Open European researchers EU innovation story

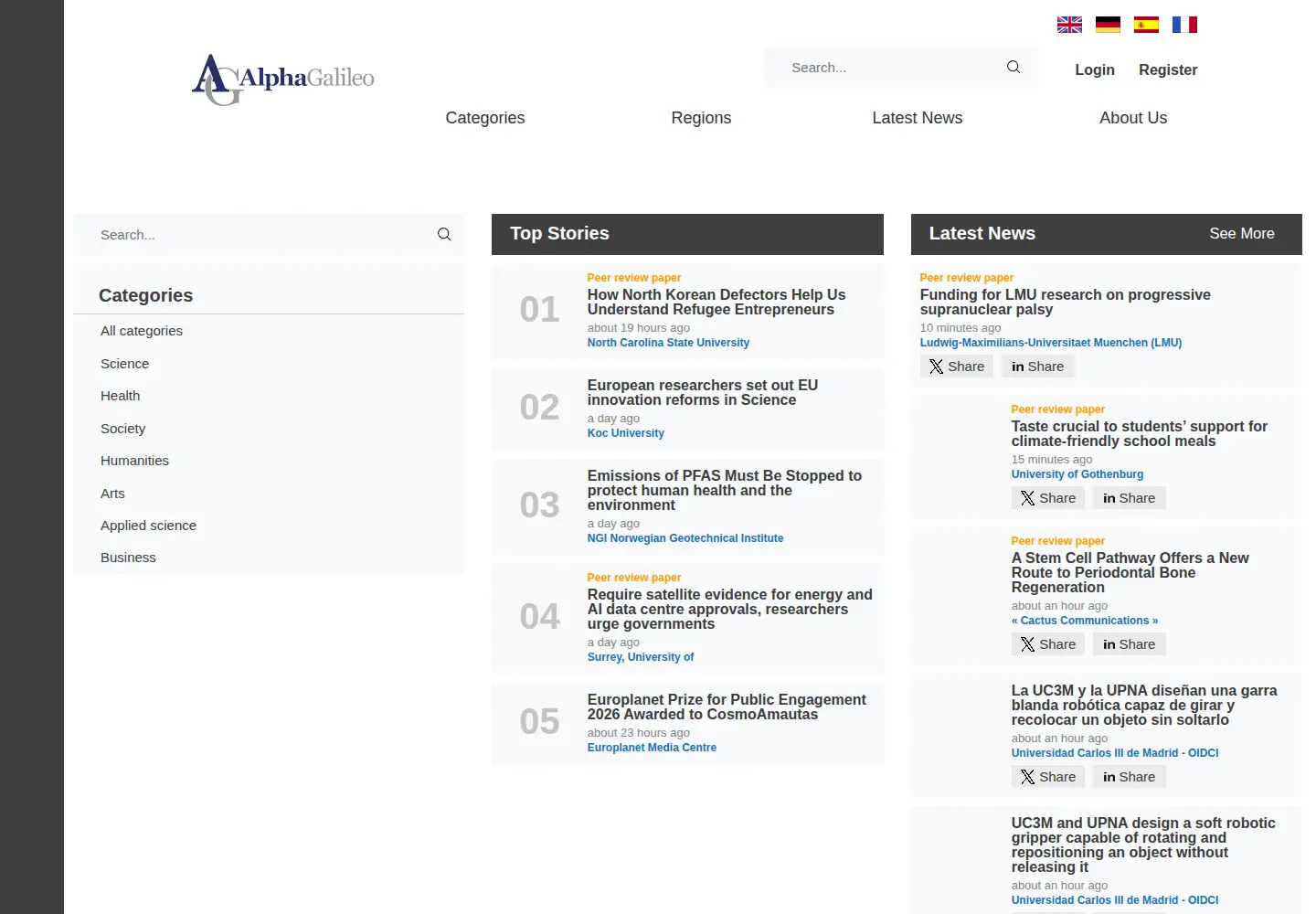(703, 393)
